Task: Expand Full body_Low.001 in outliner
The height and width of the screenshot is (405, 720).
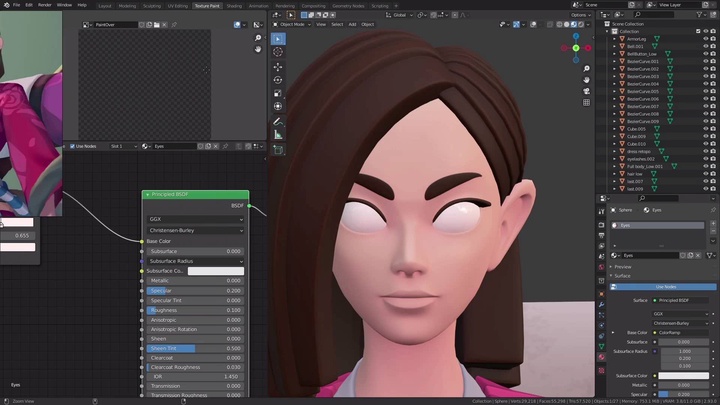Action: (614, 166)
